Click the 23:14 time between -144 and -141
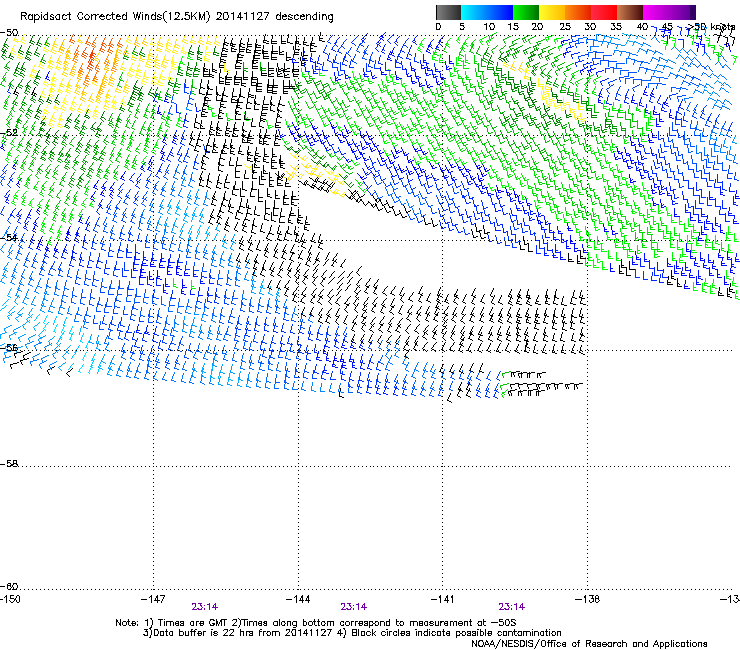The image size is (740, 650). [x=354, y=607]
